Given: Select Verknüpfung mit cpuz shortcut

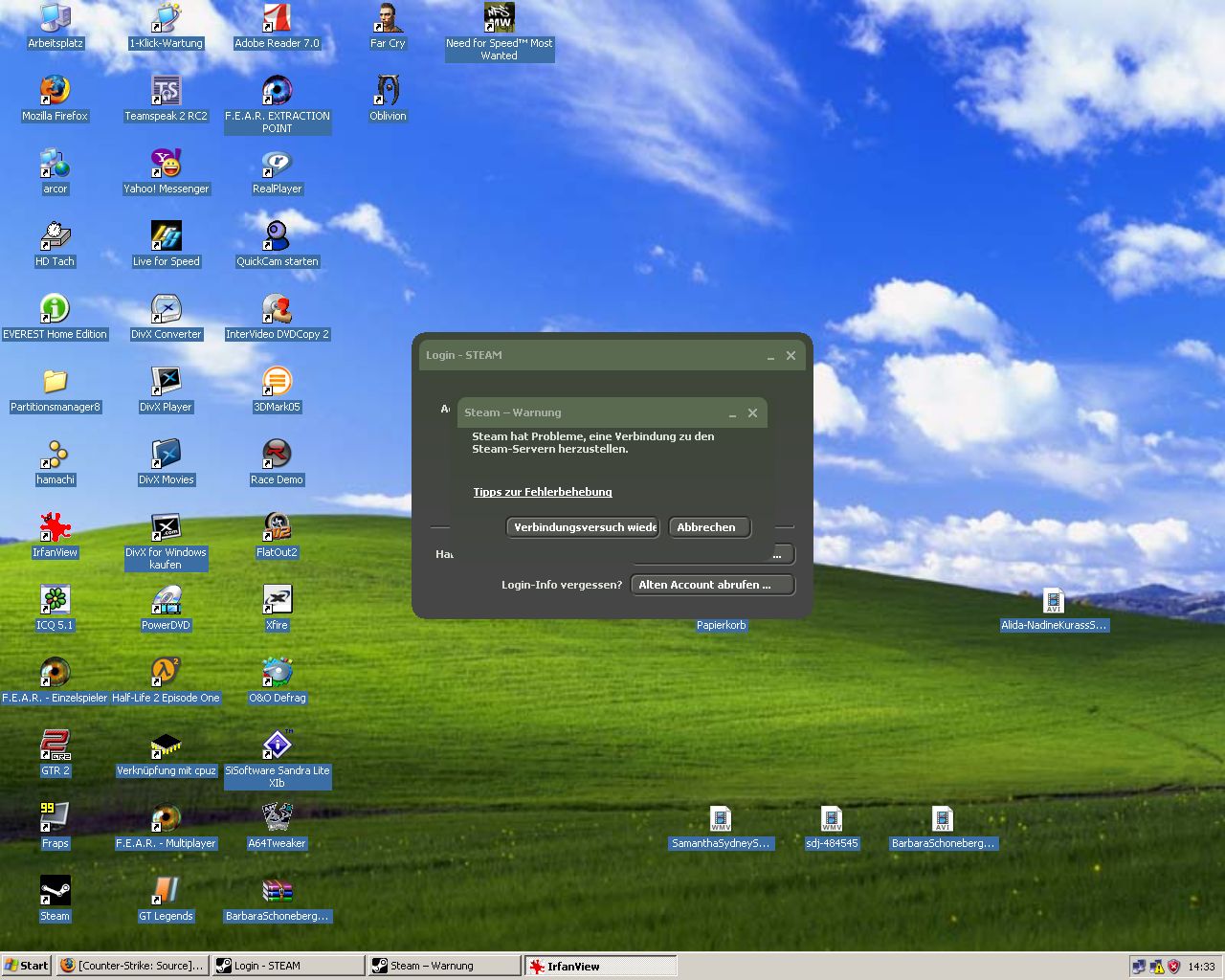Looking at the screenshot, I should [x=166, y=754].
